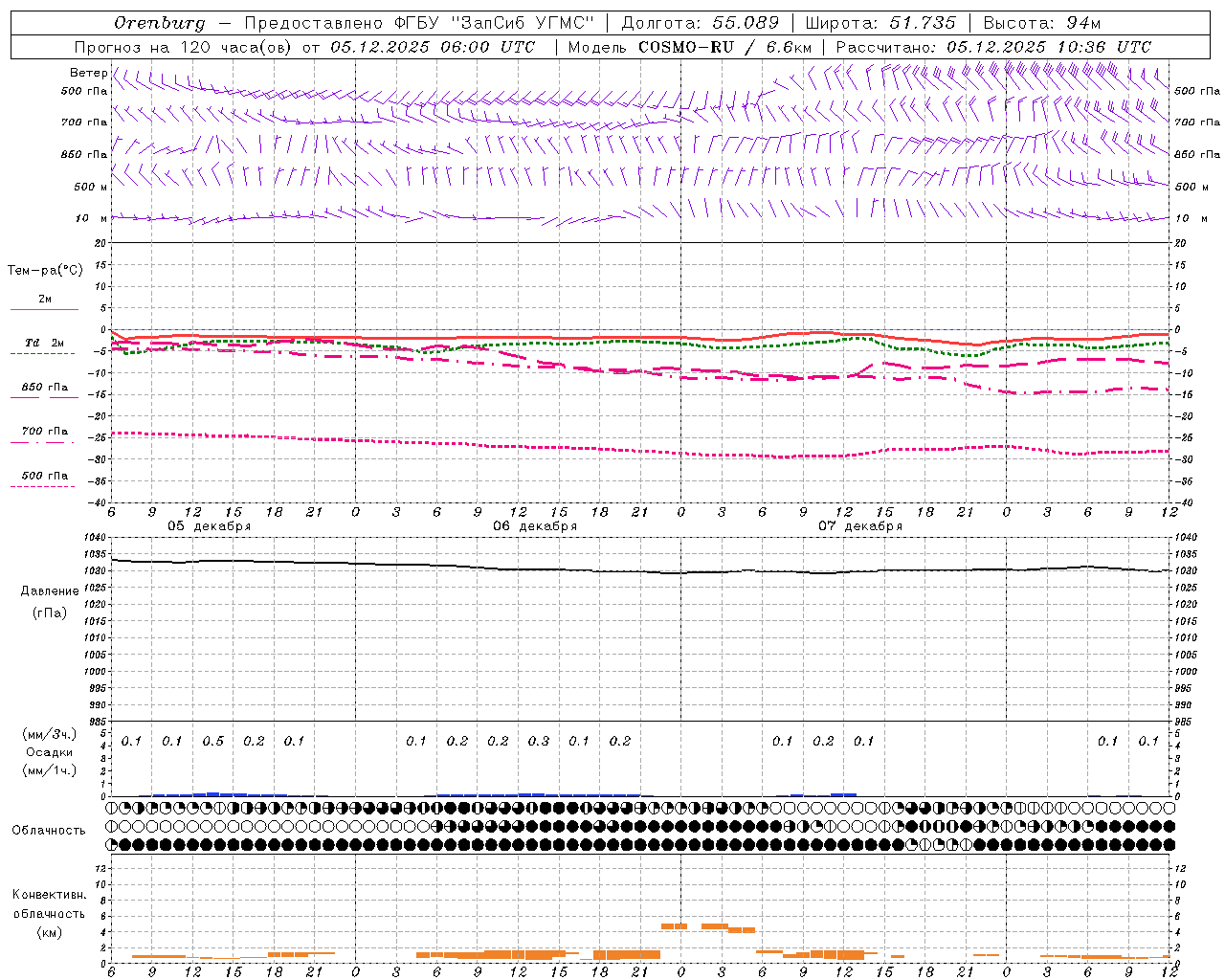
Task: Click the "(мм/1ч.)" precipitation unit label
Action: (x=50, y=770)
